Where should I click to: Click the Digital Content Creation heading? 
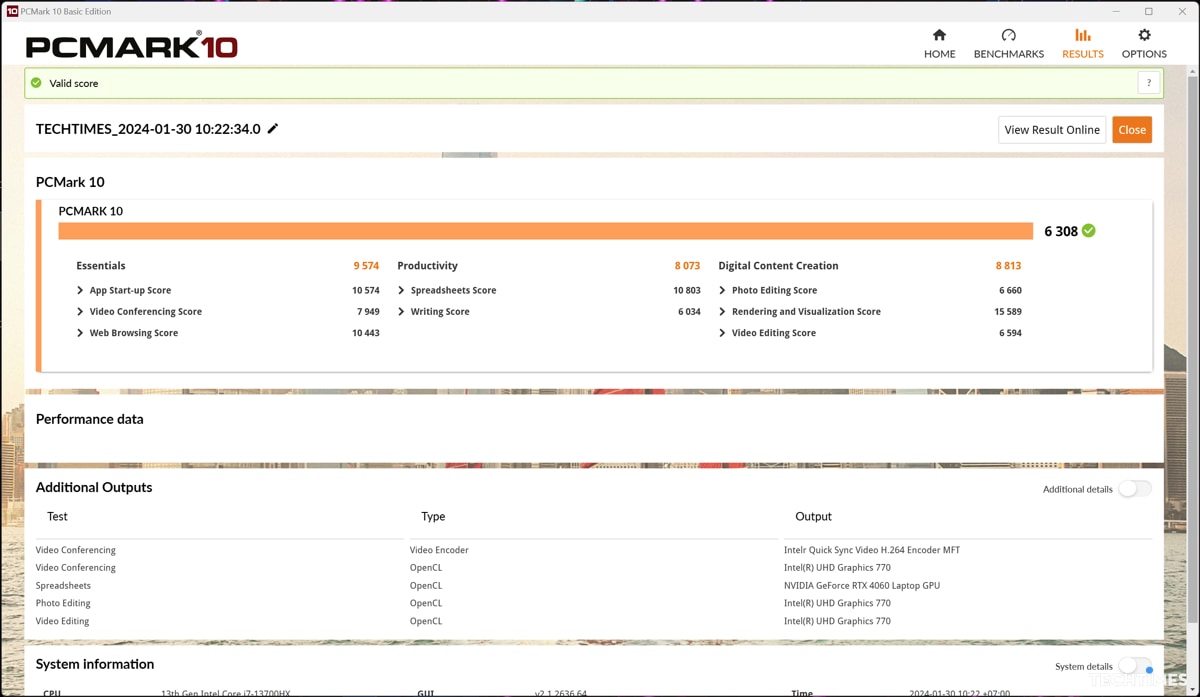(778, 266)
